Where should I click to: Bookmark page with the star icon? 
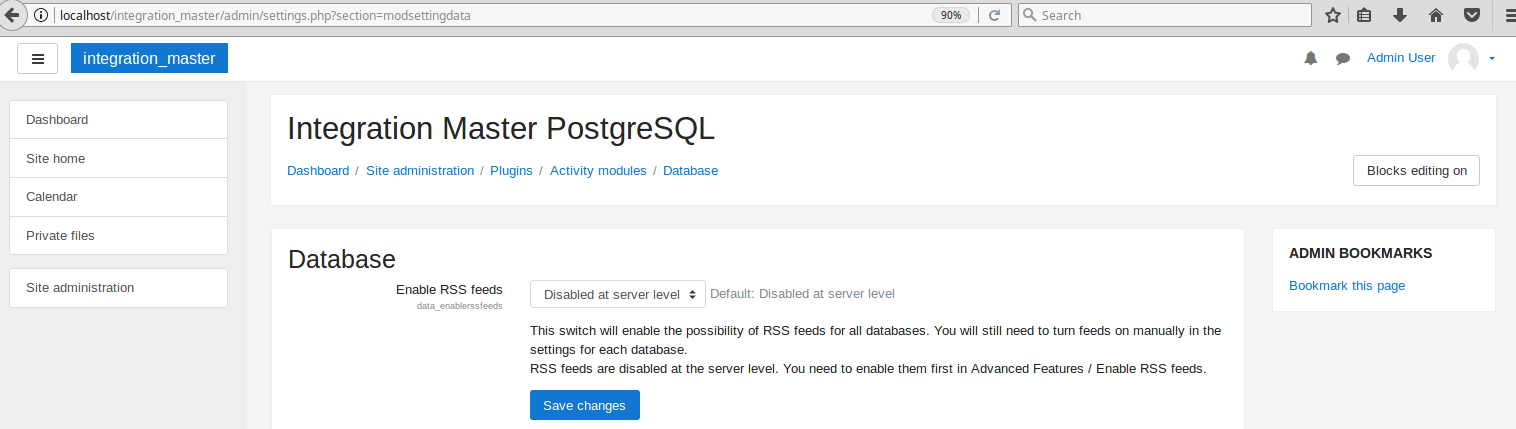(1333, 15)
